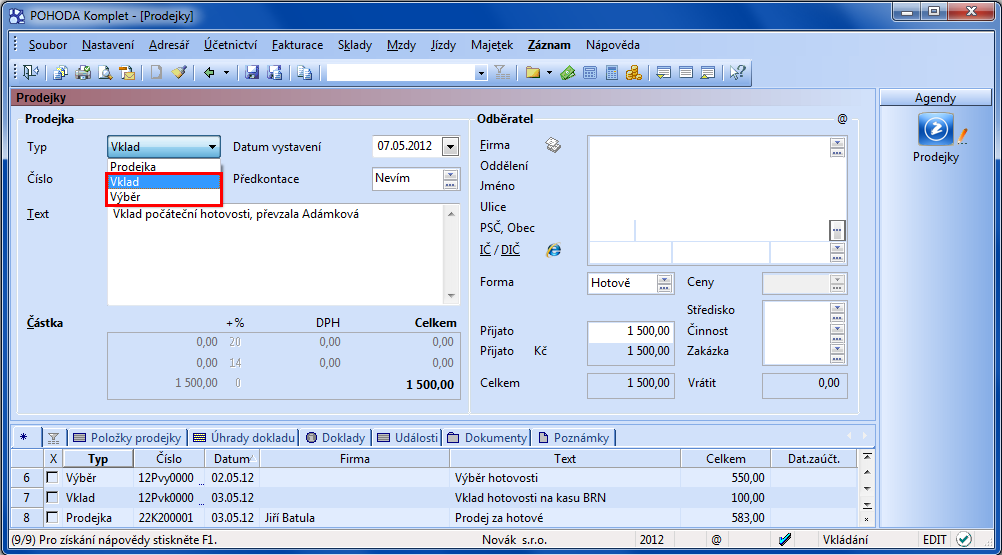
Task: Switch to Úhrady dokladu tab
Action: click(x=244, y=437)
